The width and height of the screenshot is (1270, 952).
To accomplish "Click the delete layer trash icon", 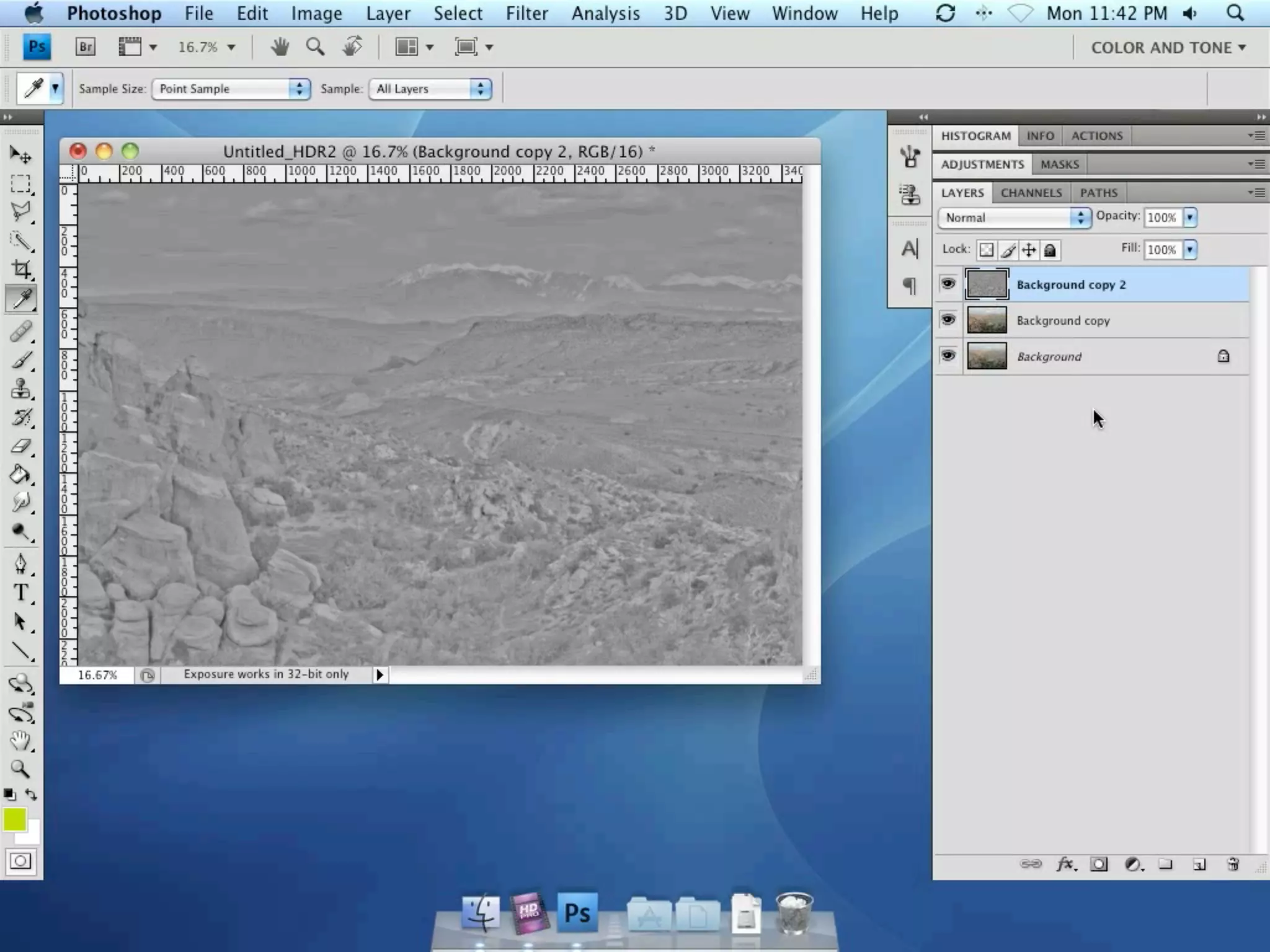I will pos(1233,864).
